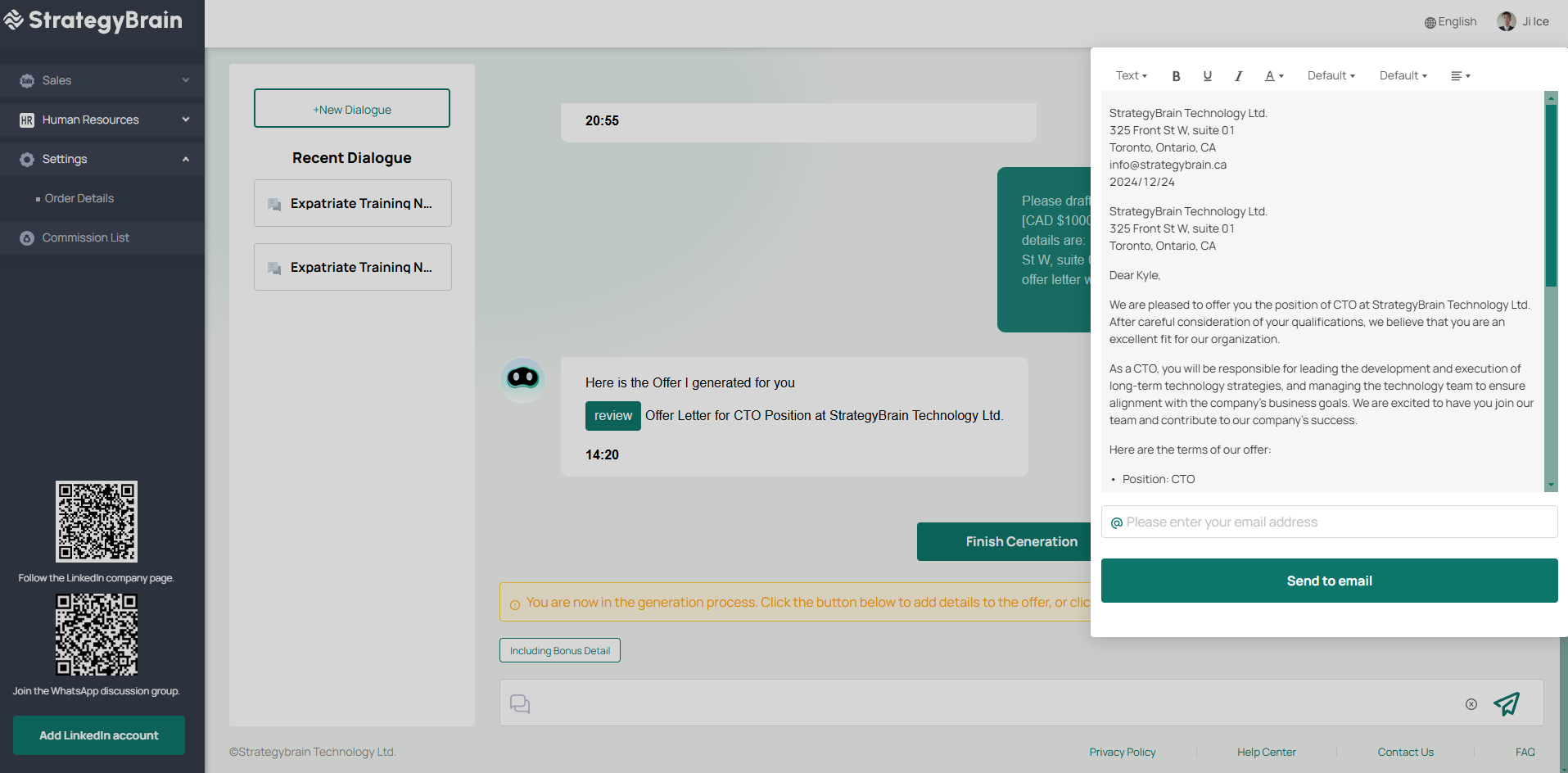Click 'info@strategybrain.ca' text in letter
1568x773 pixels.
point(1168,165)
